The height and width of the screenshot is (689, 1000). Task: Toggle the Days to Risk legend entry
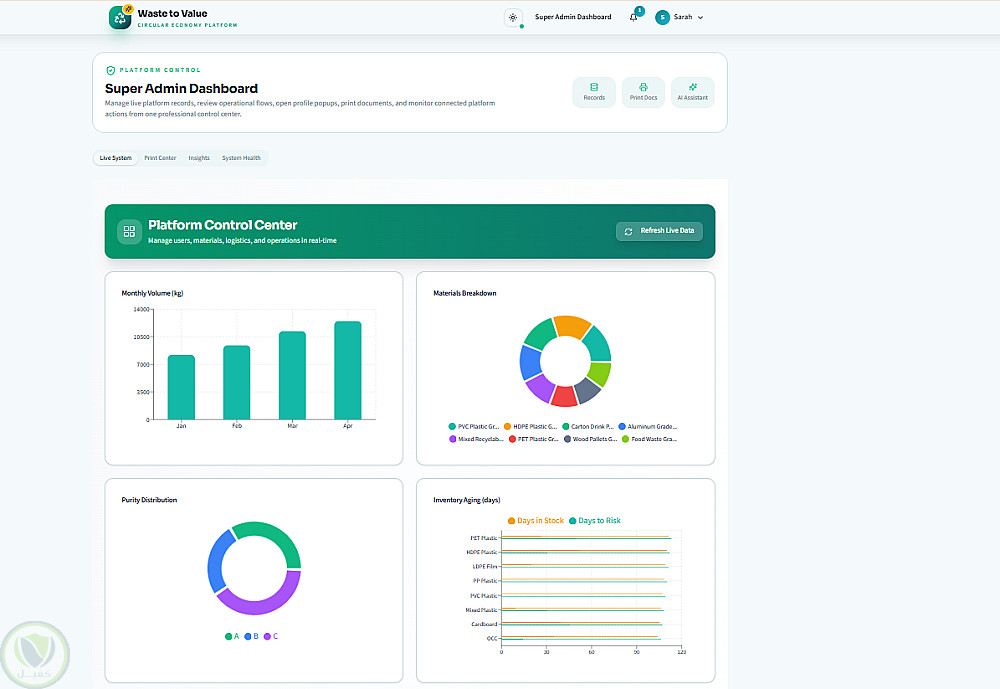(594, 521)
